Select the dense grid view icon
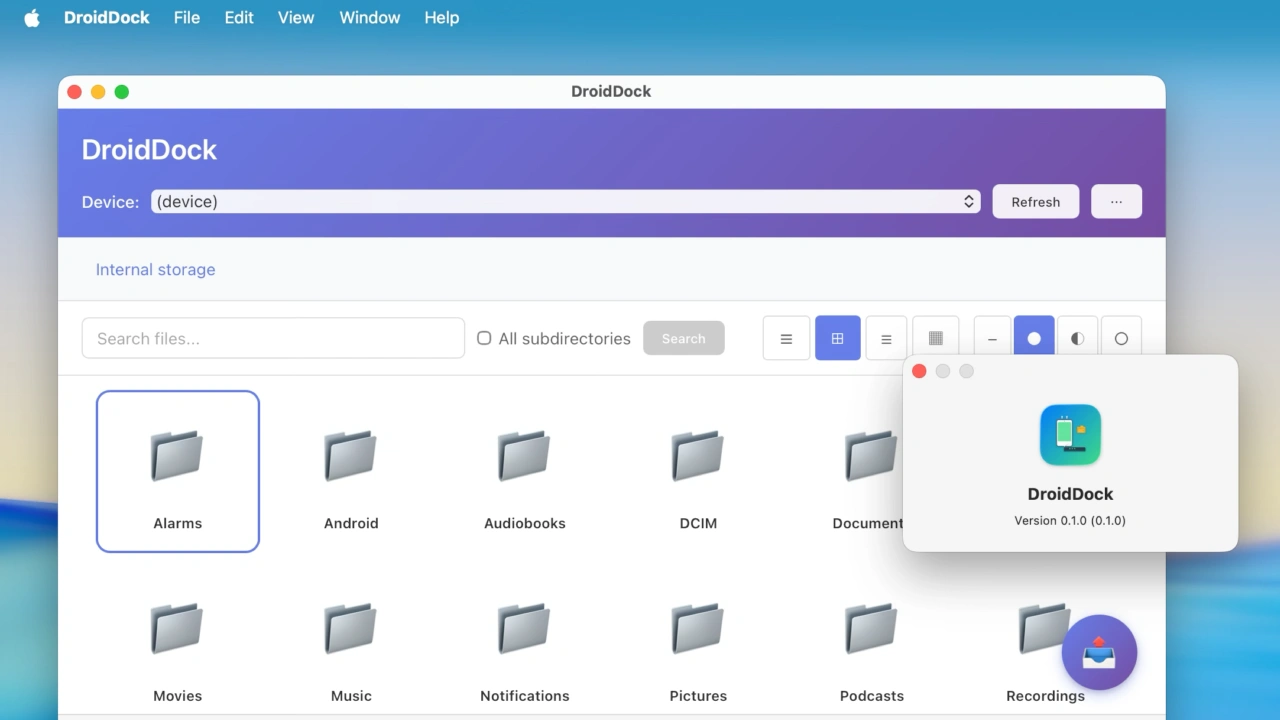The image size is (1280, 720). click(935, 337)
